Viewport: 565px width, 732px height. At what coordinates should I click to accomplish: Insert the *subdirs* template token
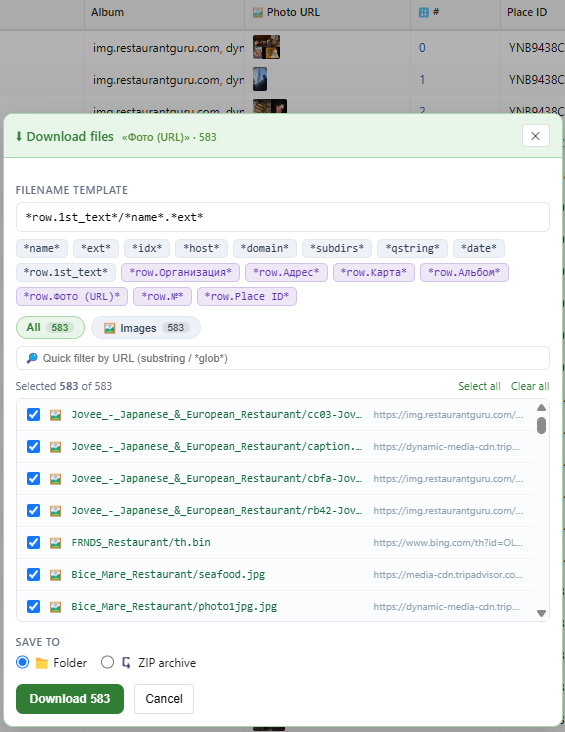(x=337, y=248)
